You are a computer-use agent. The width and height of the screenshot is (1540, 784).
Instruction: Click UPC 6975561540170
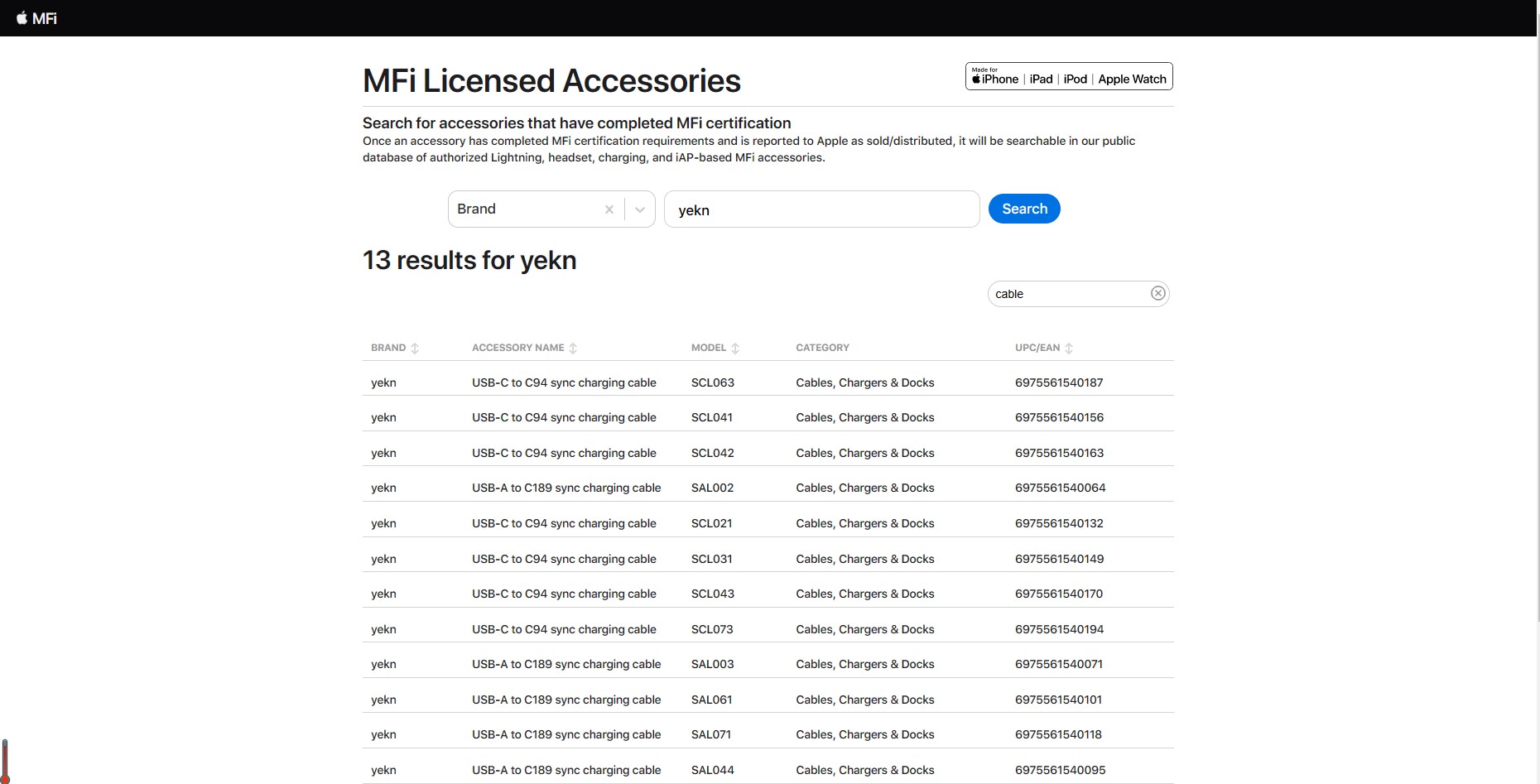tap(1059, 594)
